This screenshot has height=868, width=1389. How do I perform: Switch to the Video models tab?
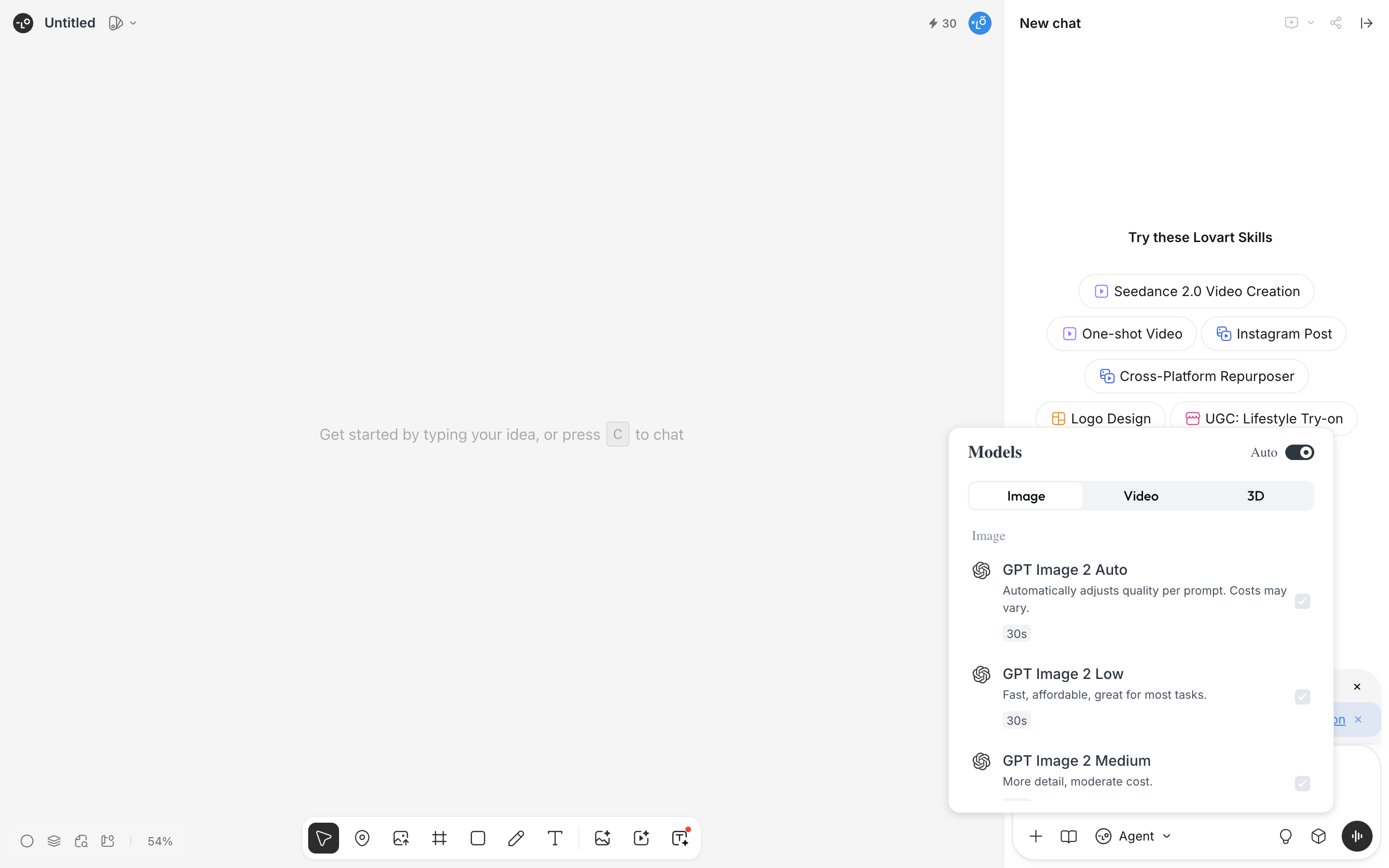pyautogui.click(x=1141, y=496)
